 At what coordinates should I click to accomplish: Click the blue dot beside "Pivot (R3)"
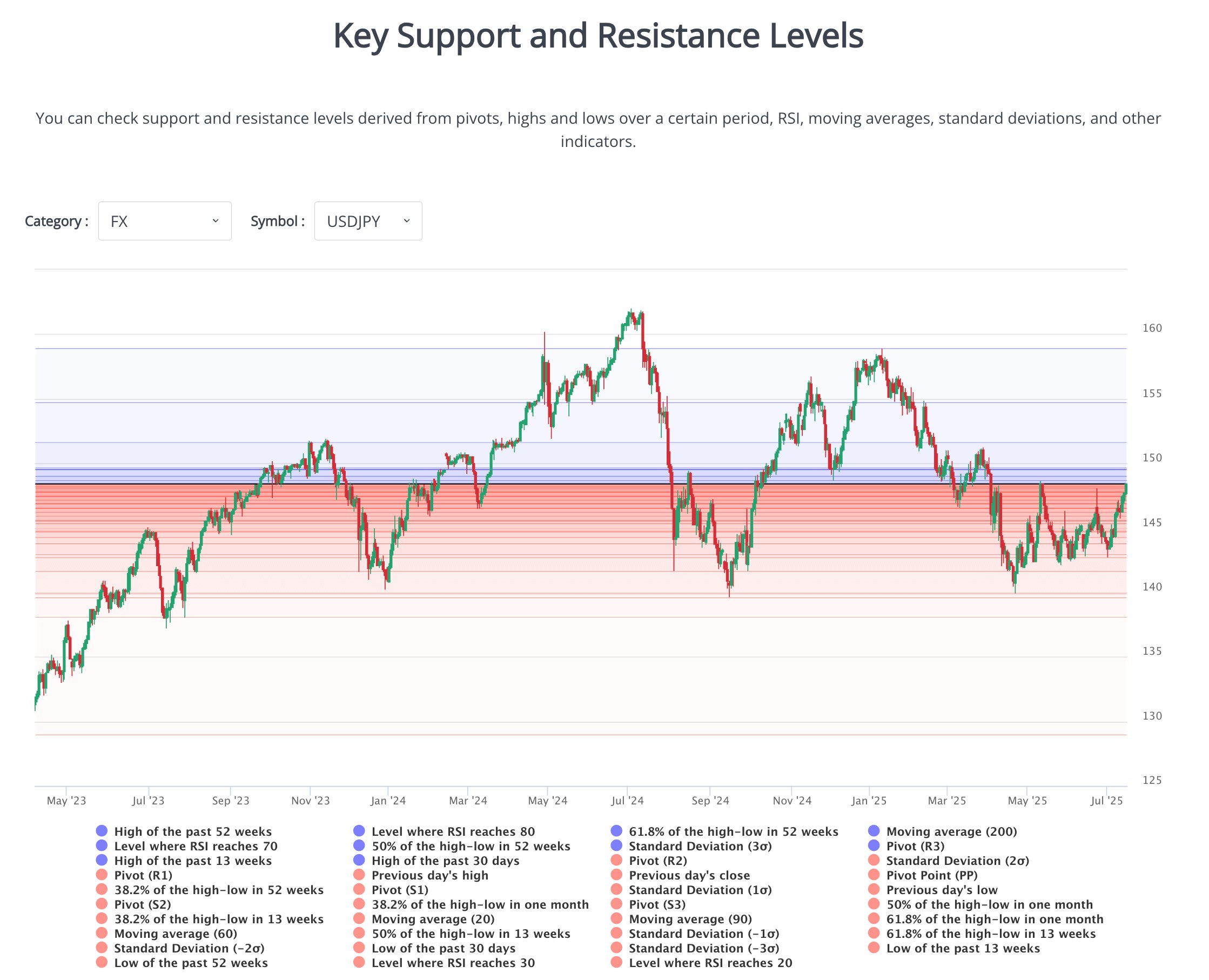874,846
